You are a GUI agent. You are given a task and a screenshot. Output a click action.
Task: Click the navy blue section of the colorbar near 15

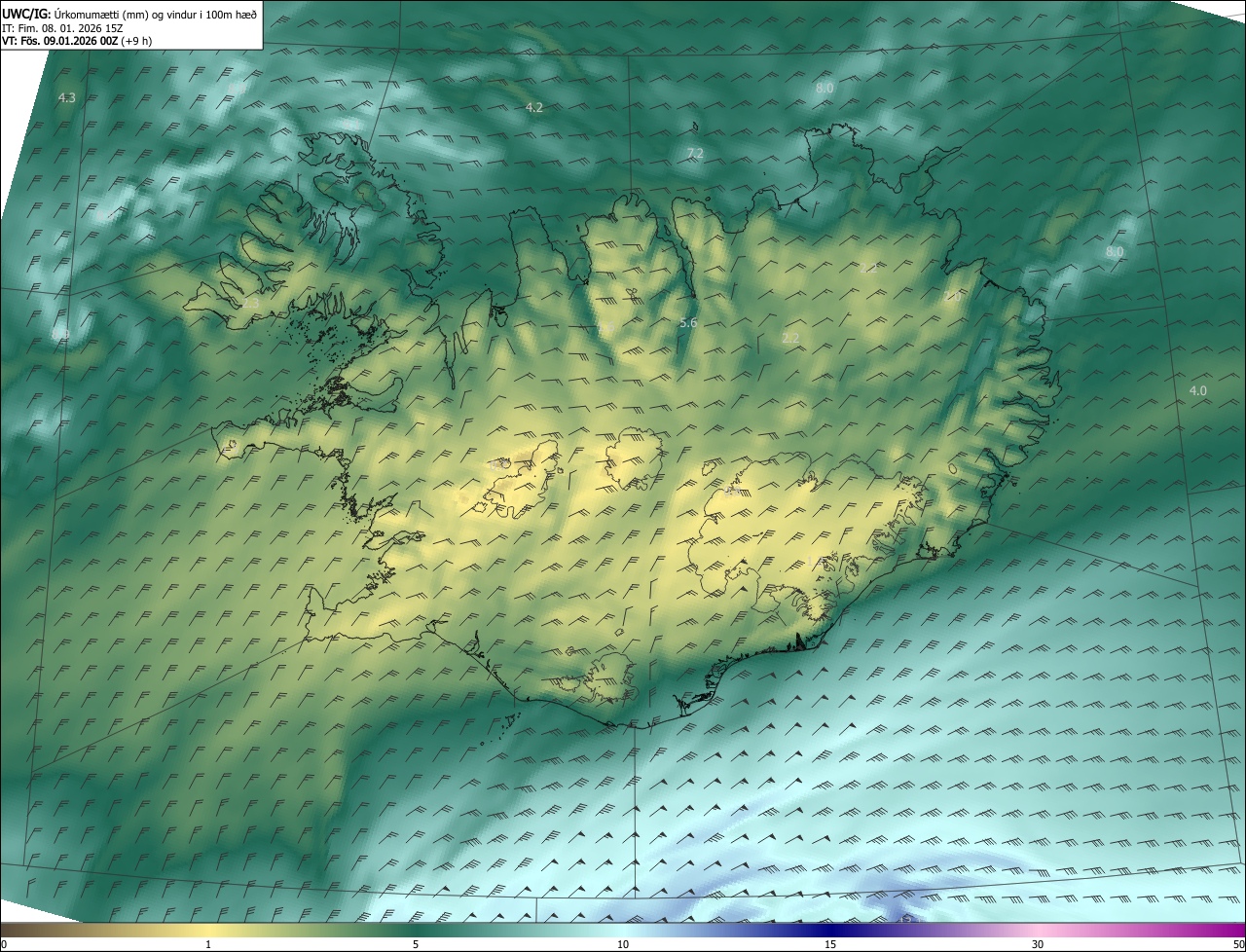tap(830, 931)
